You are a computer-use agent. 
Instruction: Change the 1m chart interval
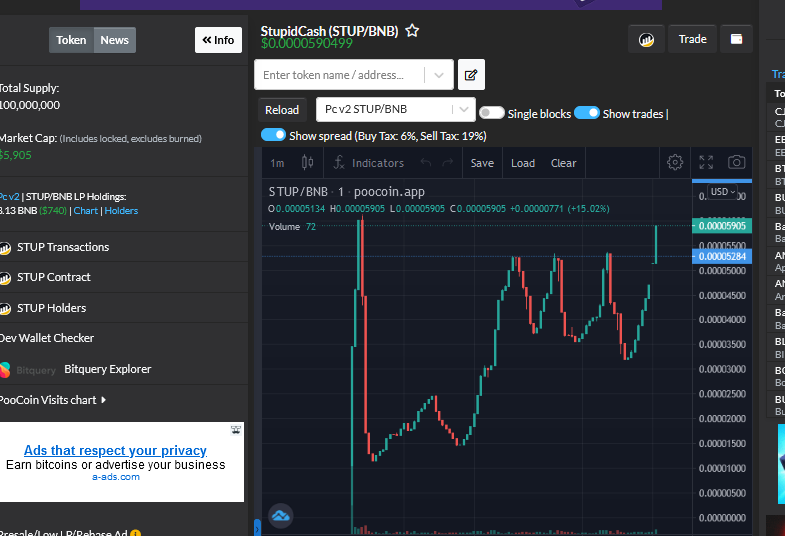click(x=277, y=163)
